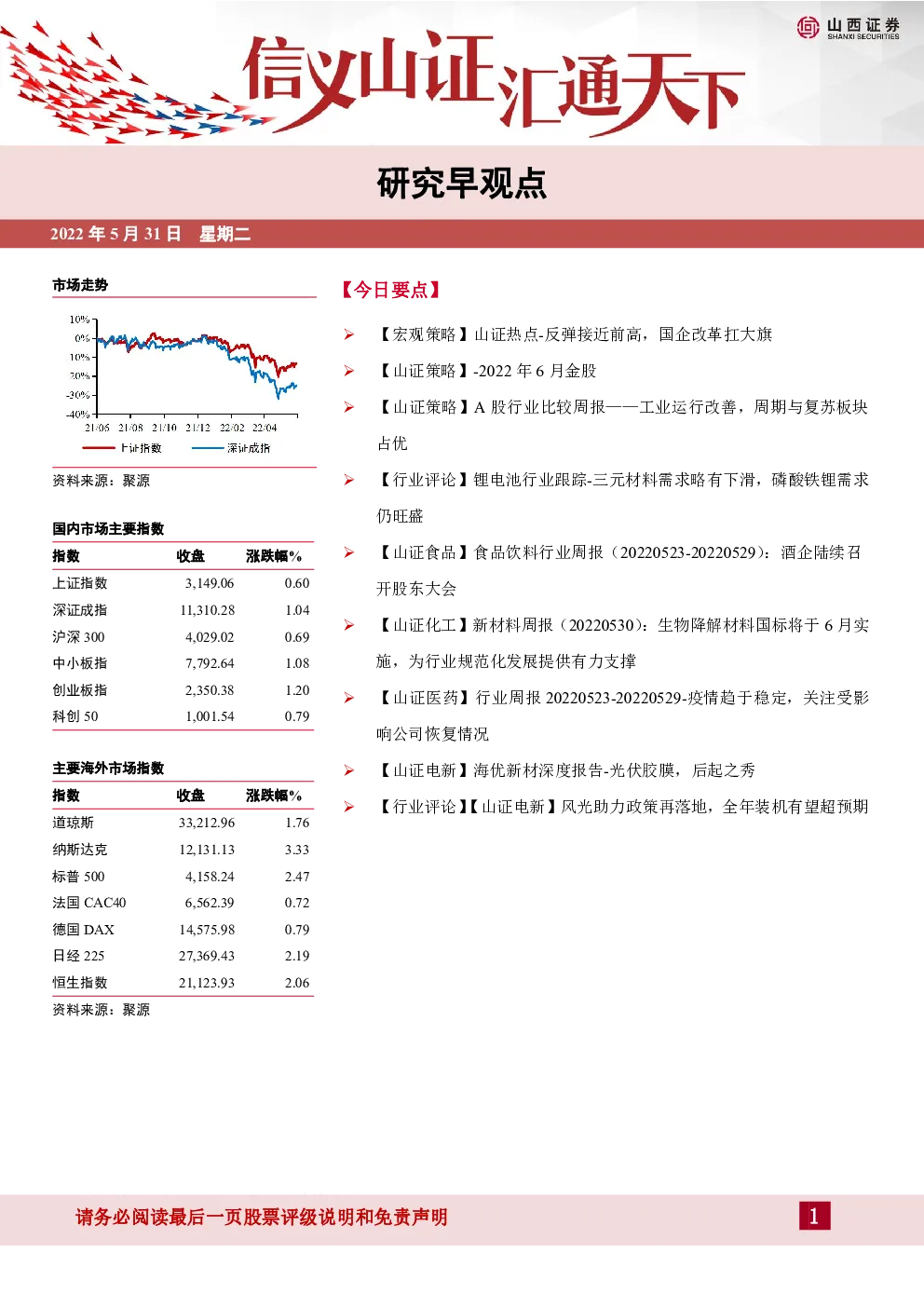Viewport: 924px width, 1307px height.
Task: Click the red page number 1 box
Action: pos(814,1216)
